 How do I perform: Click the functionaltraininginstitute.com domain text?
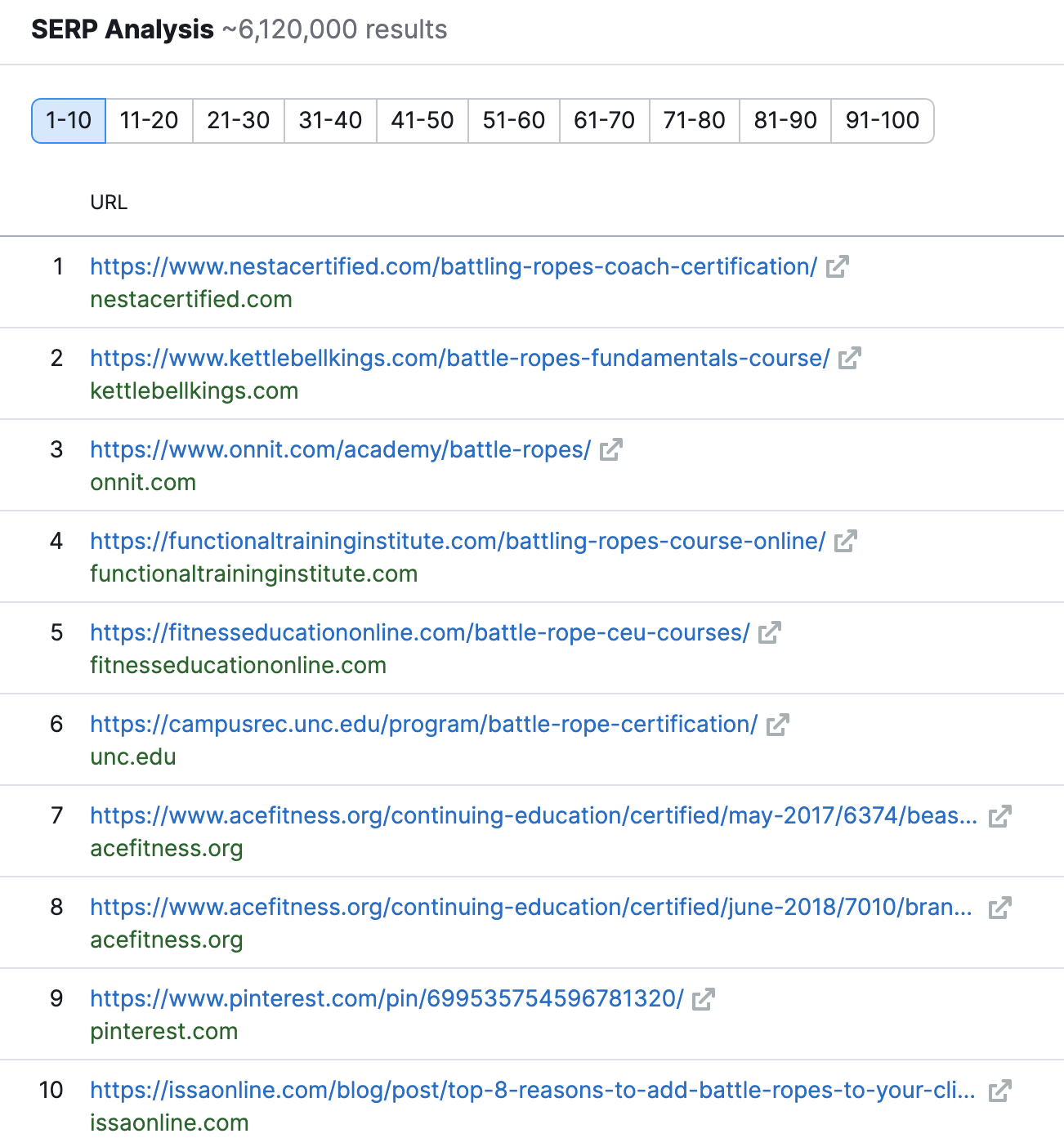pyautogui.click(x=254, y=573)
